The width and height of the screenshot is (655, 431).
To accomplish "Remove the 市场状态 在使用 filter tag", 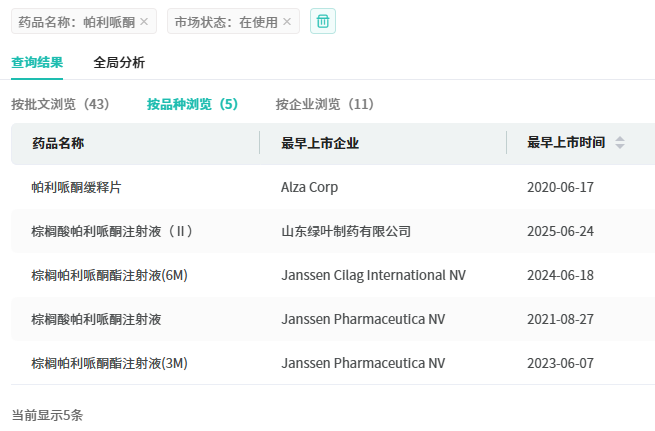I will [288, 21].
